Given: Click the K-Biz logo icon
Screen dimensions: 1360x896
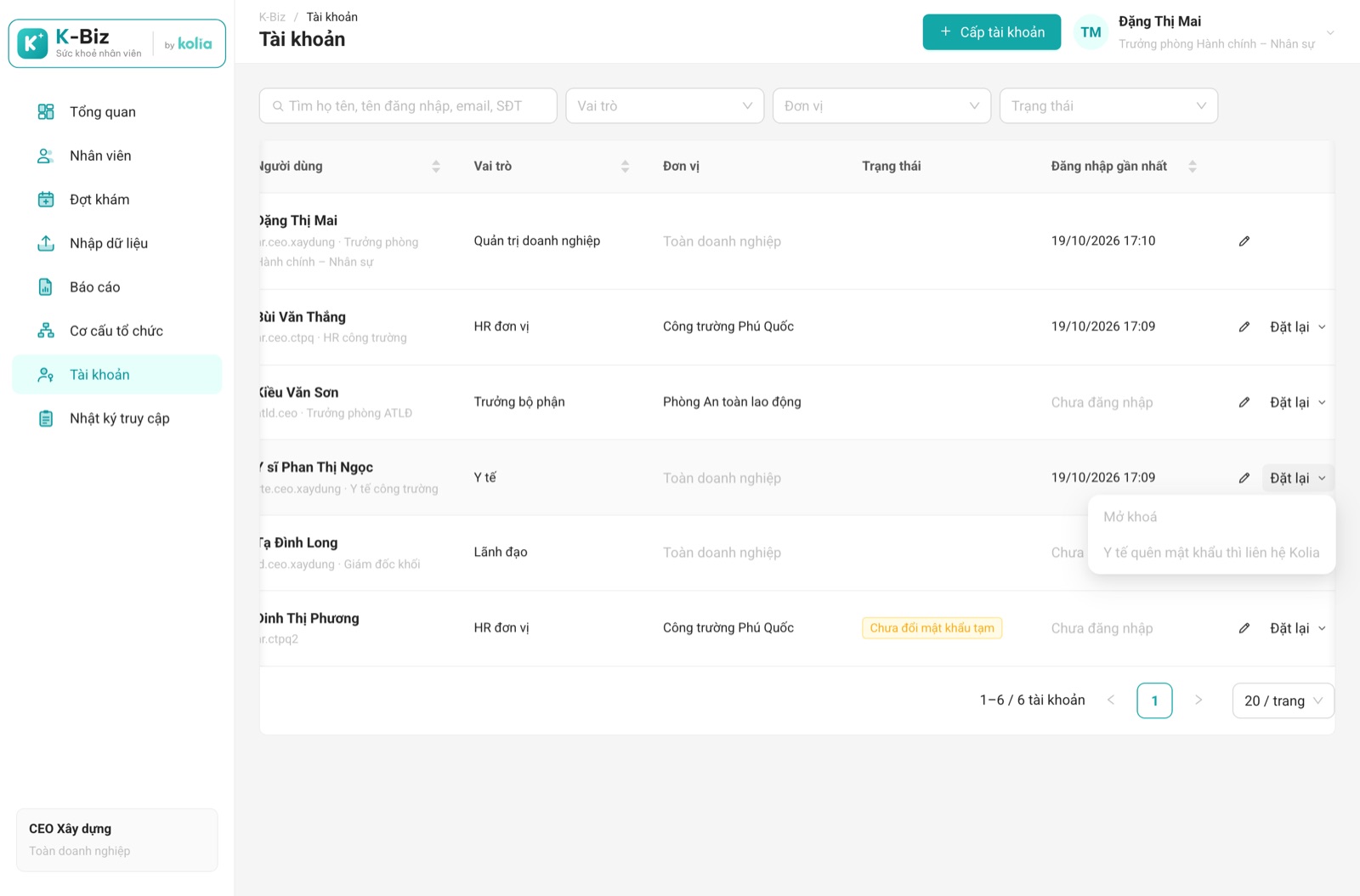Looking at the screenshot, I should pyautogui.click(x=32, y=43).
